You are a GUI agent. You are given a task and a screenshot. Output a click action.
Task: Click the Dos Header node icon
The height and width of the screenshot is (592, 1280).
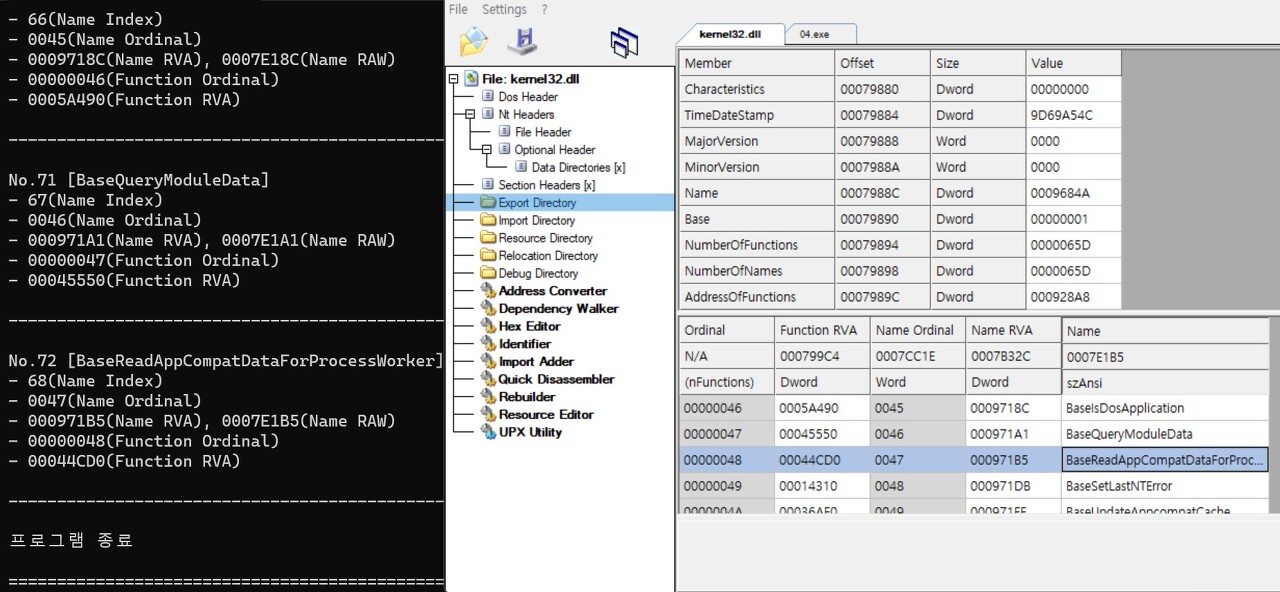click(x=488, y=96)
